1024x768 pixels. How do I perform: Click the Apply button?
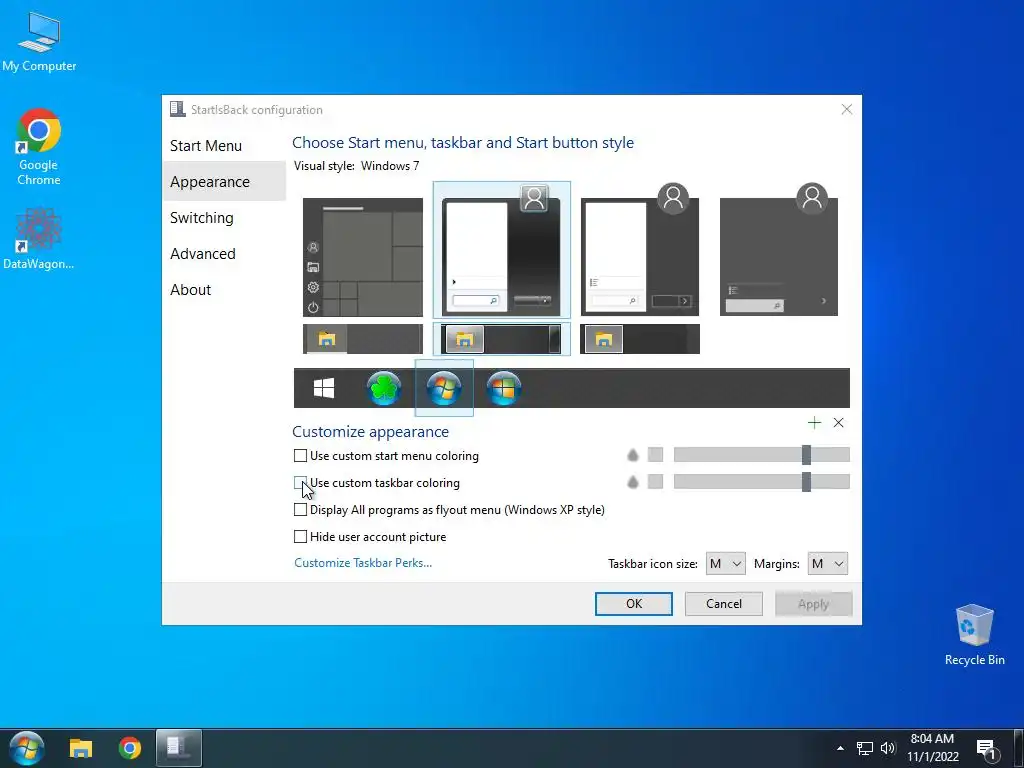[814, 603]
